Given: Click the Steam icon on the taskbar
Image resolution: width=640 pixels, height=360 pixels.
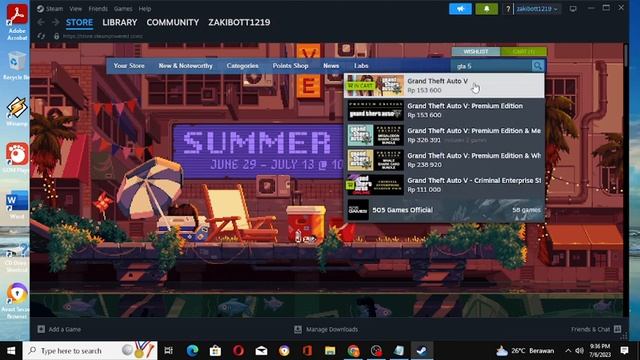Looking at the screenshot, I should click(422, 351).
